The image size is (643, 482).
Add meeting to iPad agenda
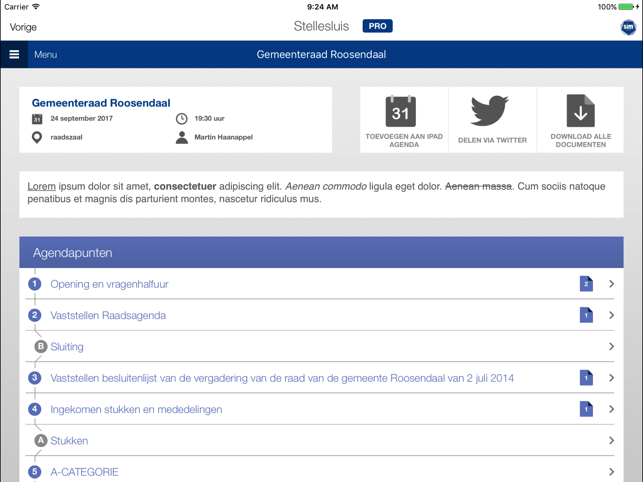(404, 120)
